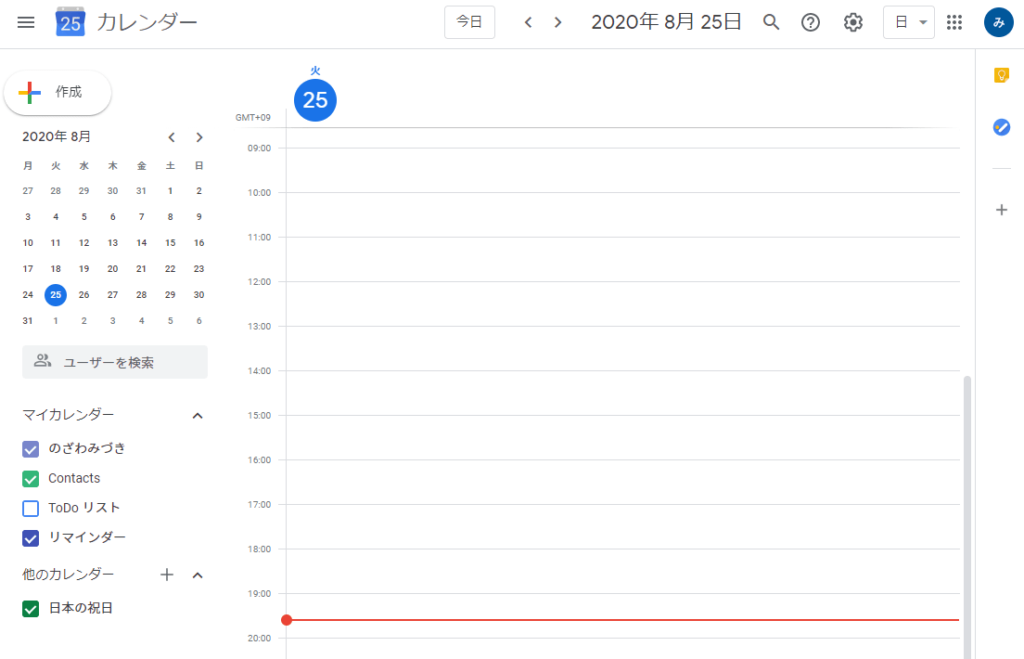This screenshot has width=1024, height=659.
Task: Collapse the マイカレンダー section
Action: coord(198,415)
